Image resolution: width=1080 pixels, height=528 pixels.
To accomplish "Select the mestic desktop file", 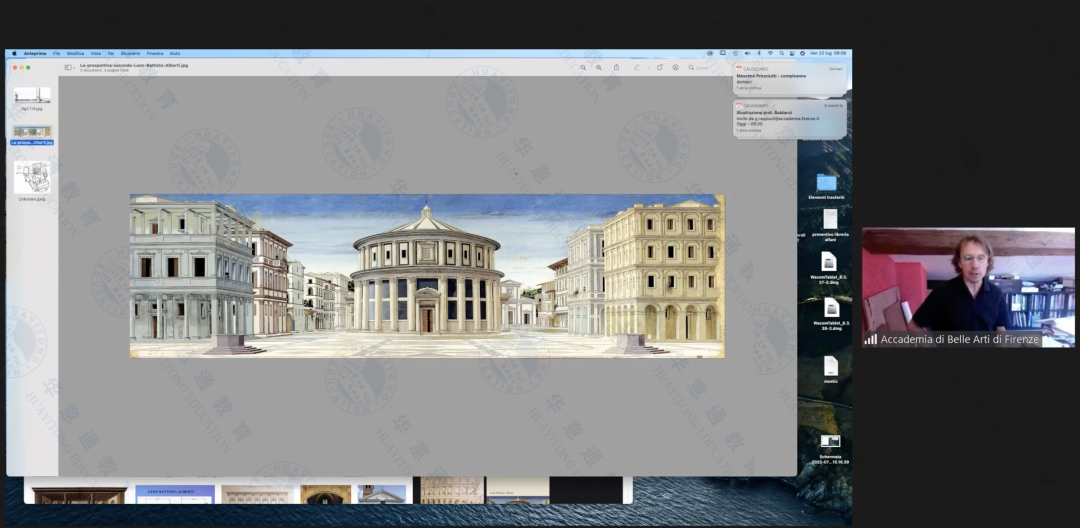I will [831, 366].
